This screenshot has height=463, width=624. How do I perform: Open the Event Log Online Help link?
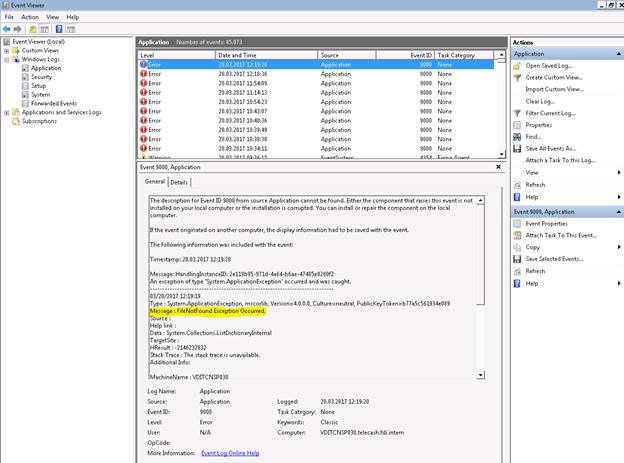(x=230, y=453)
